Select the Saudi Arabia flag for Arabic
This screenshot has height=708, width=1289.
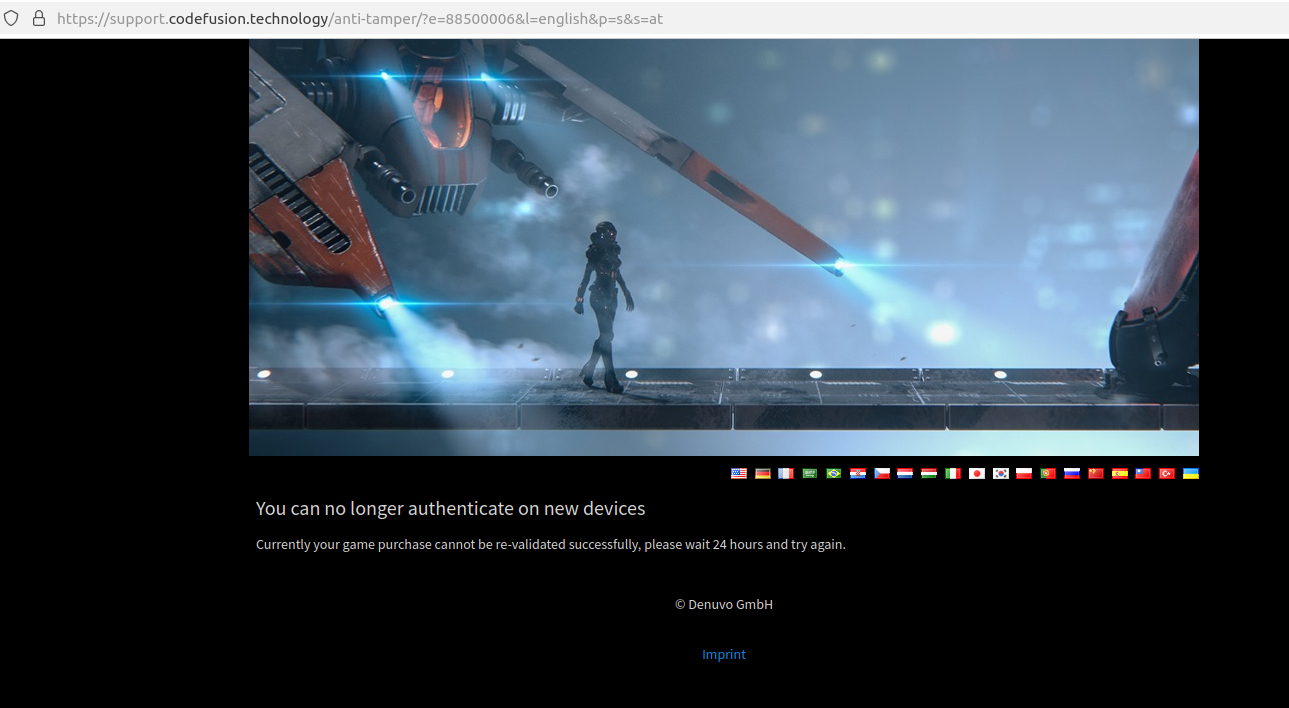810,474
